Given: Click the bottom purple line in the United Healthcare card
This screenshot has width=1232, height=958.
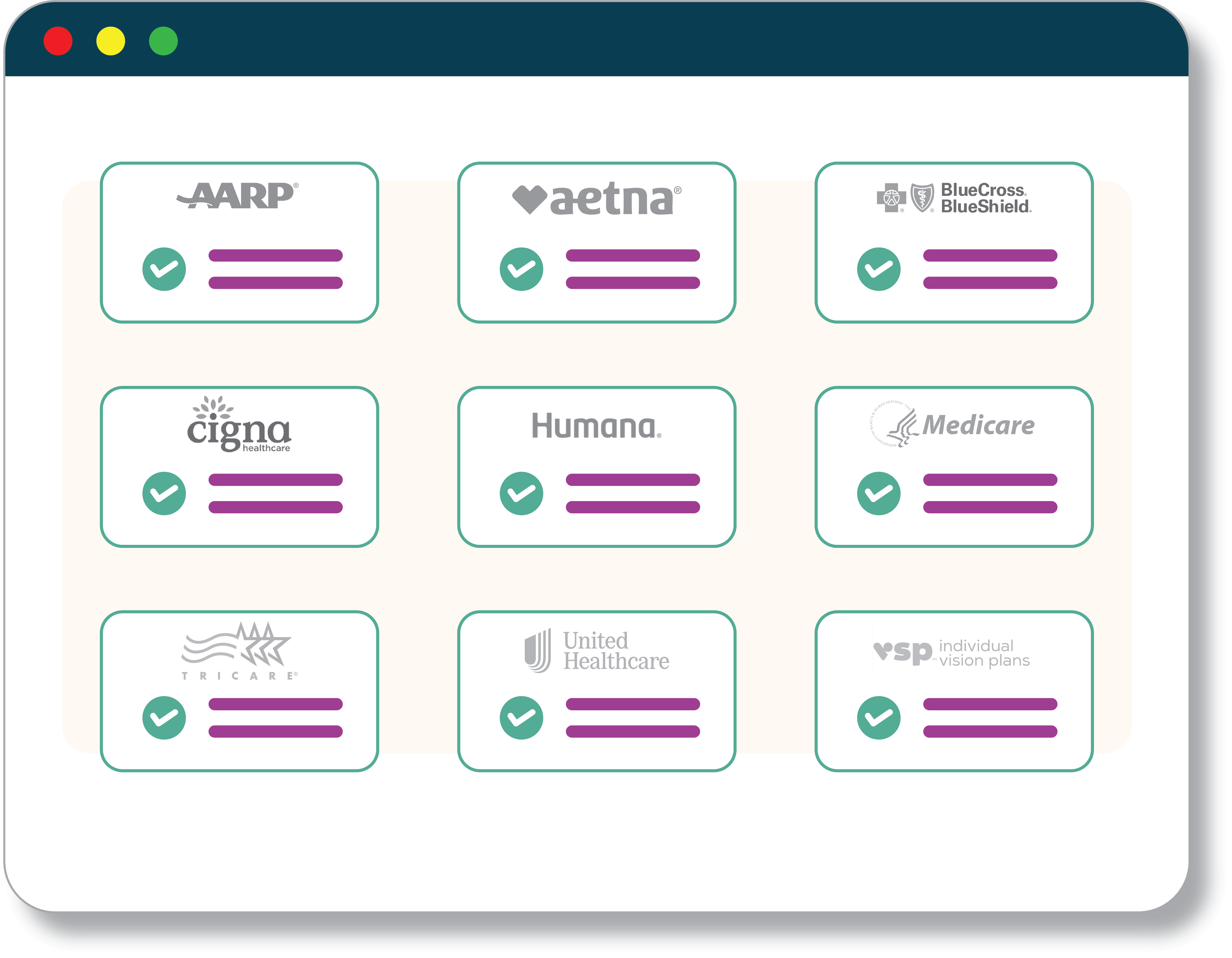Looking at the screenshot, I should click(x=632, y=732).
